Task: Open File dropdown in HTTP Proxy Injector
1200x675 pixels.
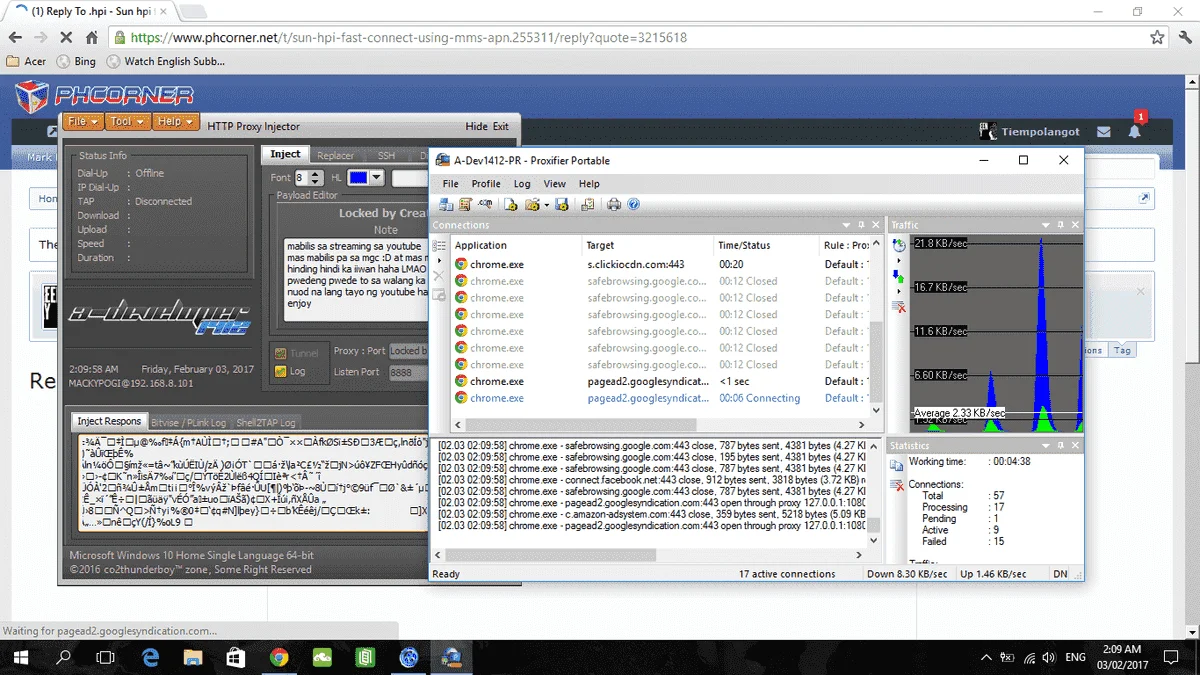Action: pyautogui.click(x=83, y=122)
